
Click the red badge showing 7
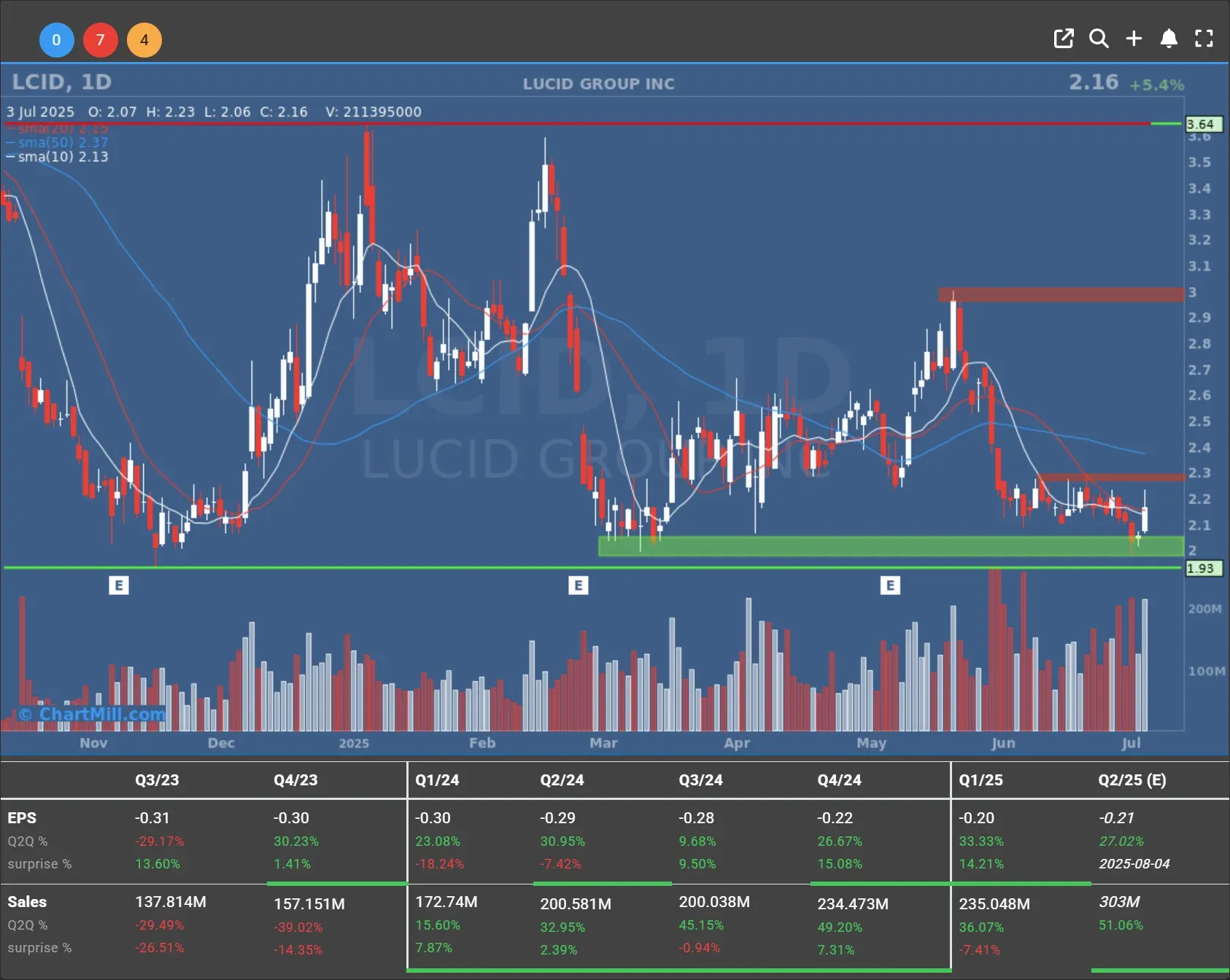(x=100, y=40)
